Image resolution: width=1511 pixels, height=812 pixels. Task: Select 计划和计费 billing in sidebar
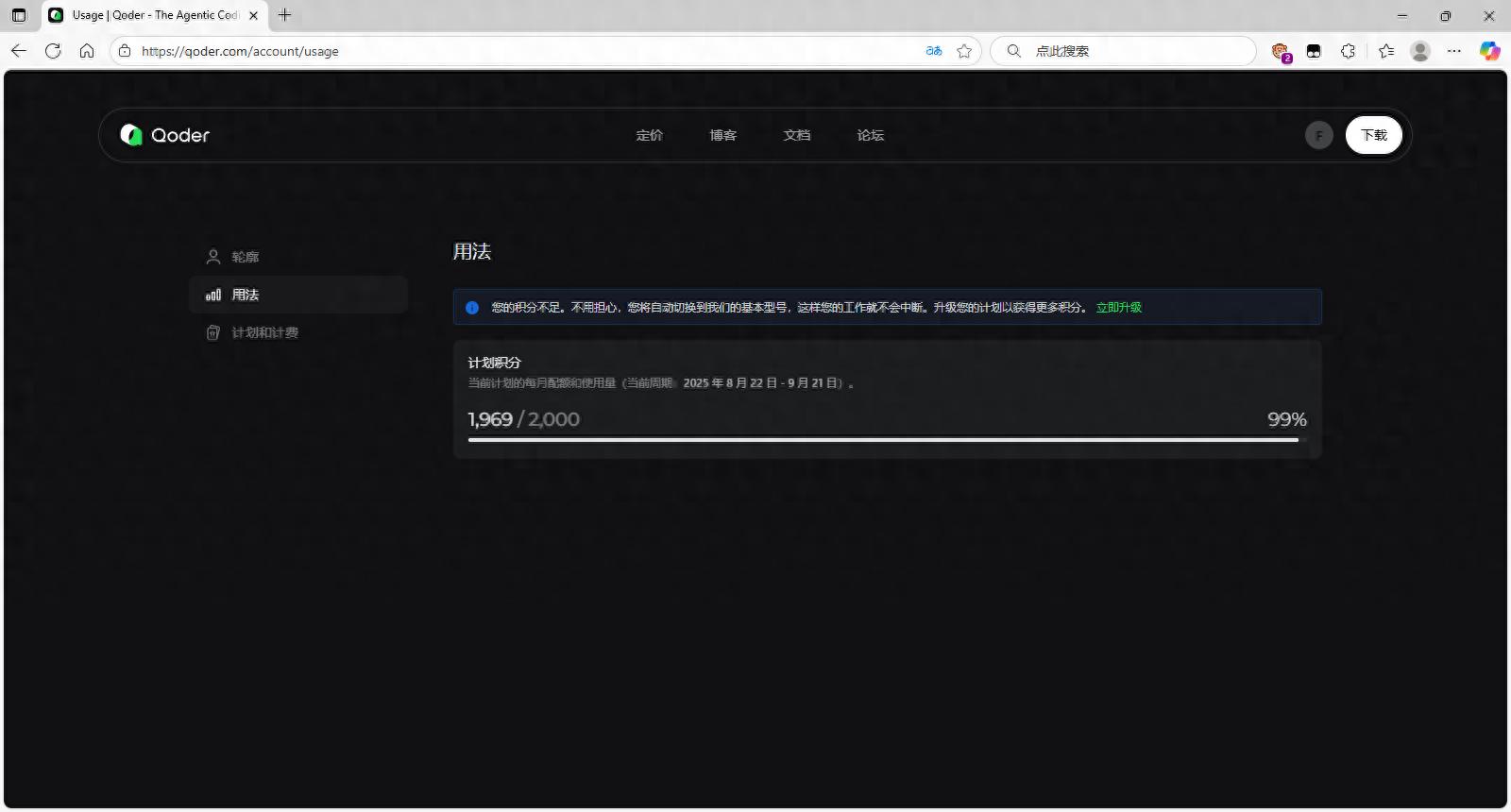298,332
